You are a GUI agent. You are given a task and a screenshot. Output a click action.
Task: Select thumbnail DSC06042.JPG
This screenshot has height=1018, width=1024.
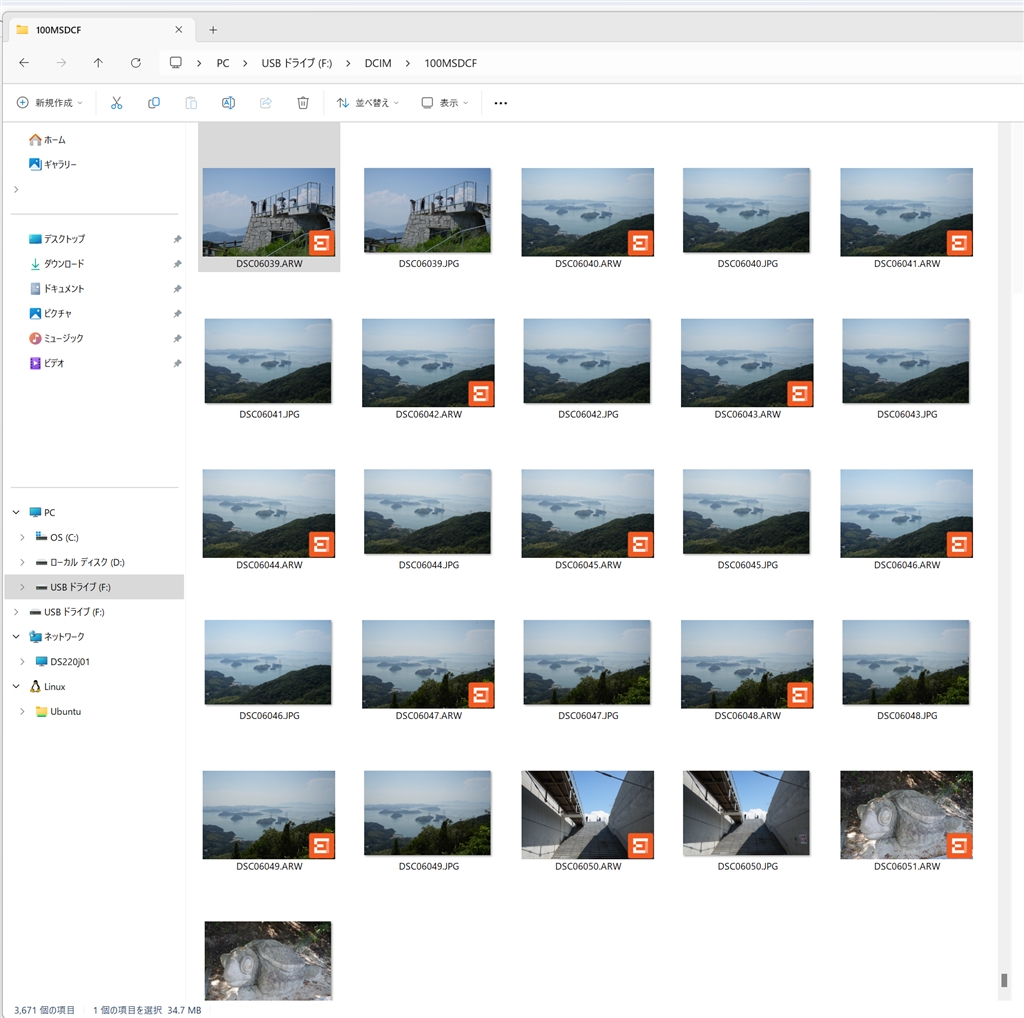pos(587,360)
